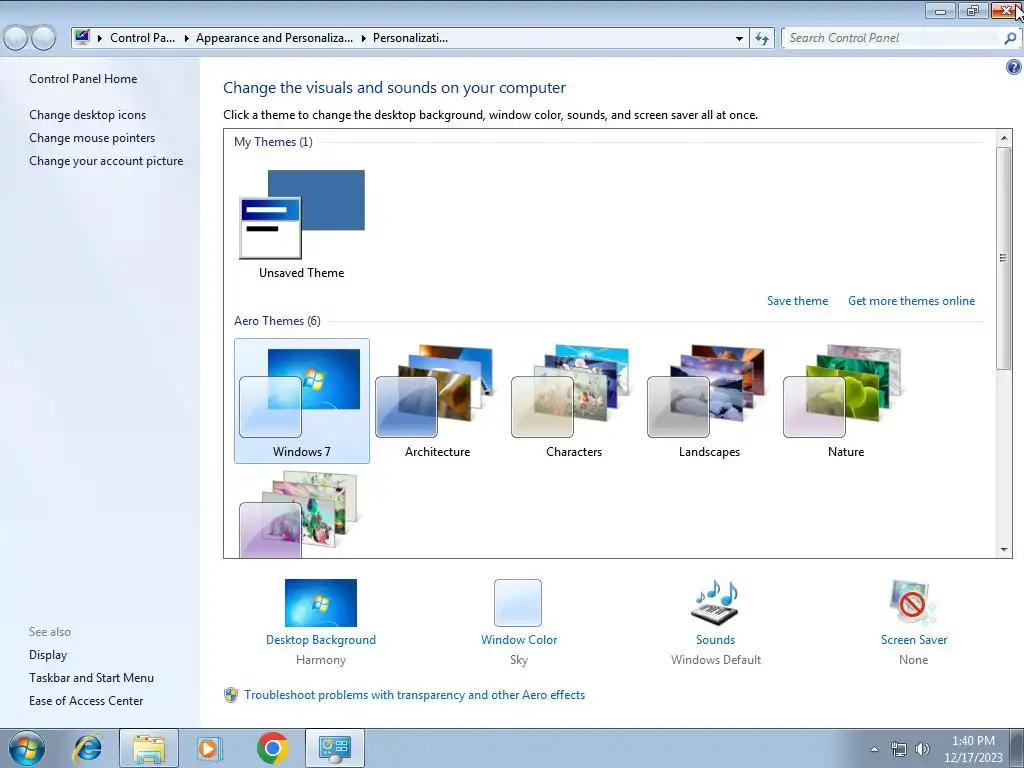The height and width of the screenshot is (768, 1024).
Task: Select the partially visible Scenes theme thumbnail
Action: tap(300, 515)
